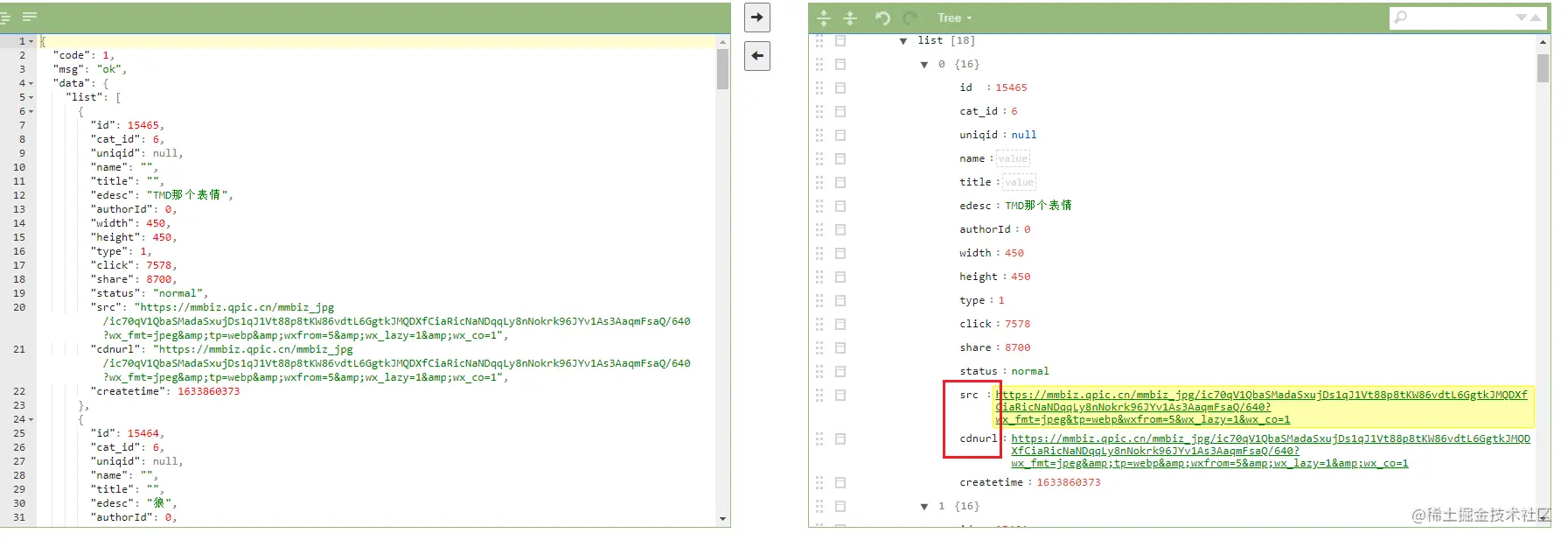Select createtime value 1633860373 in tree
Image resolution: width=1568 pixels, height=540 pixels.
coord(1069,482)
